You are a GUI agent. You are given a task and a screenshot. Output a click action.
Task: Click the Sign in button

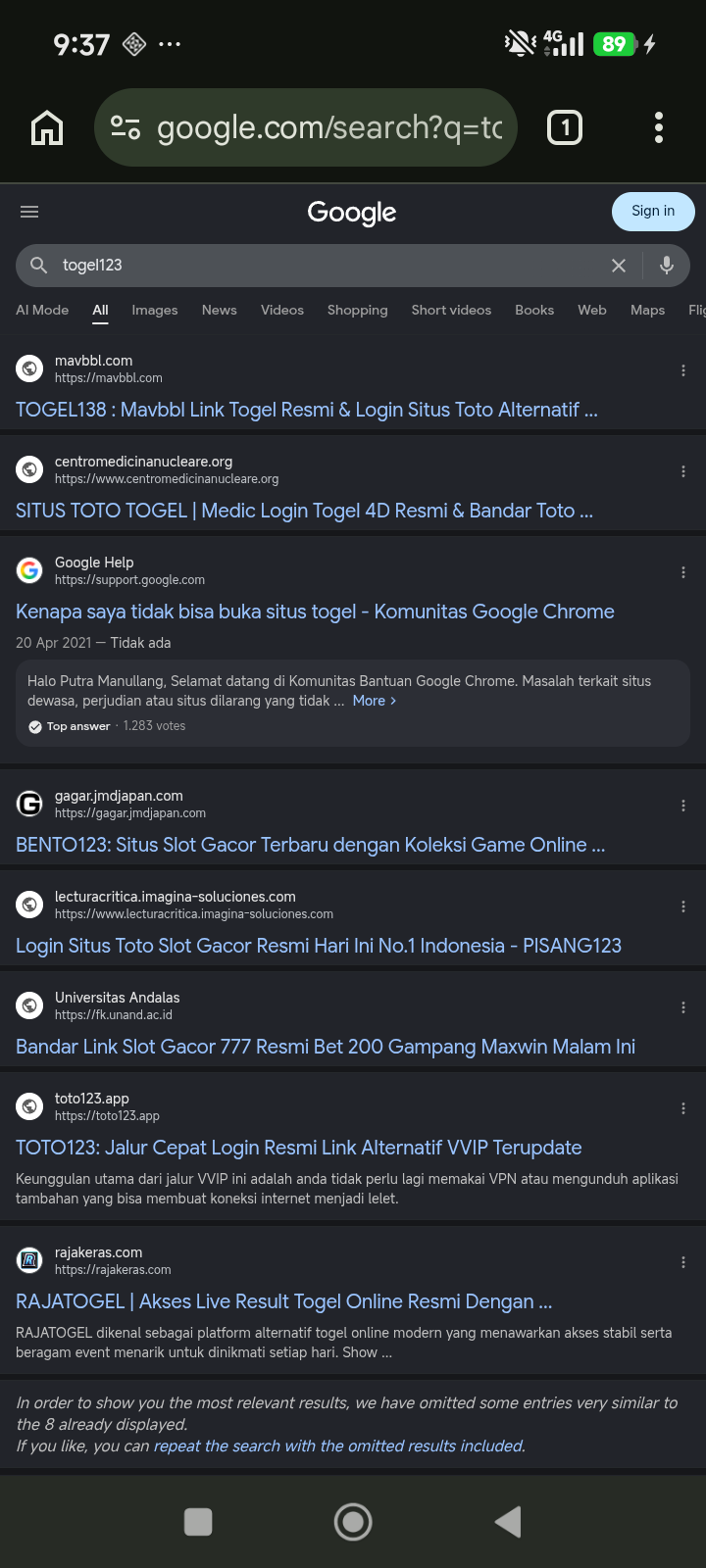point(653,211)
